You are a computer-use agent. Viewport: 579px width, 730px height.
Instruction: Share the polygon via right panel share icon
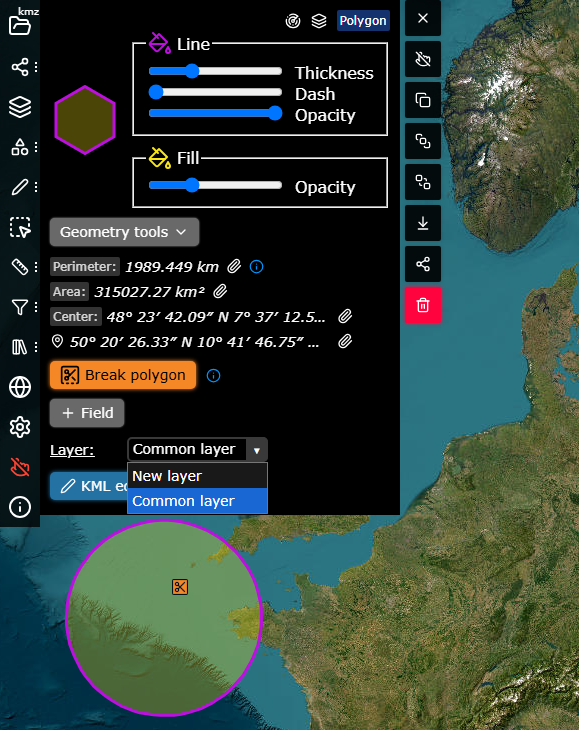click(x=423, y=264)
